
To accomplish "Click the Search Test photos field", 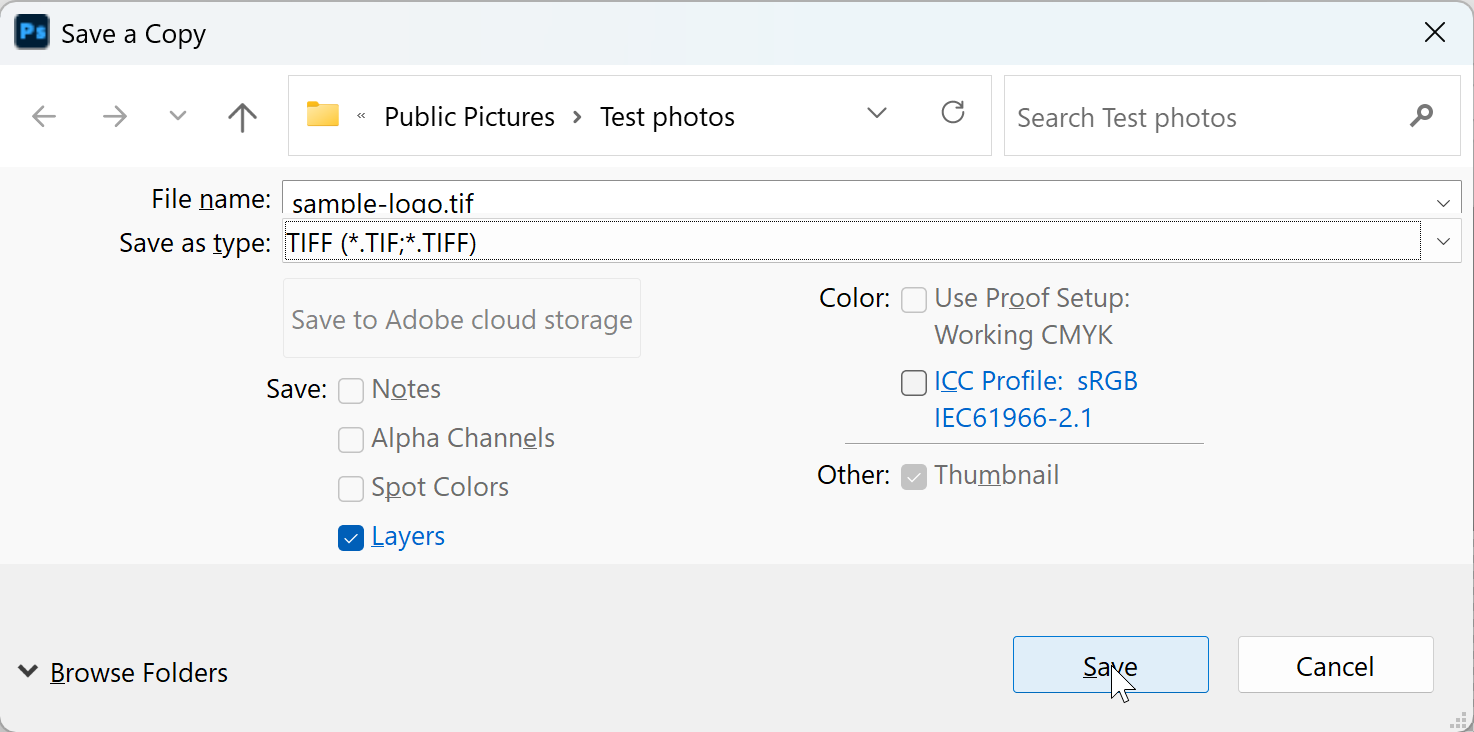I will 1232,116.
